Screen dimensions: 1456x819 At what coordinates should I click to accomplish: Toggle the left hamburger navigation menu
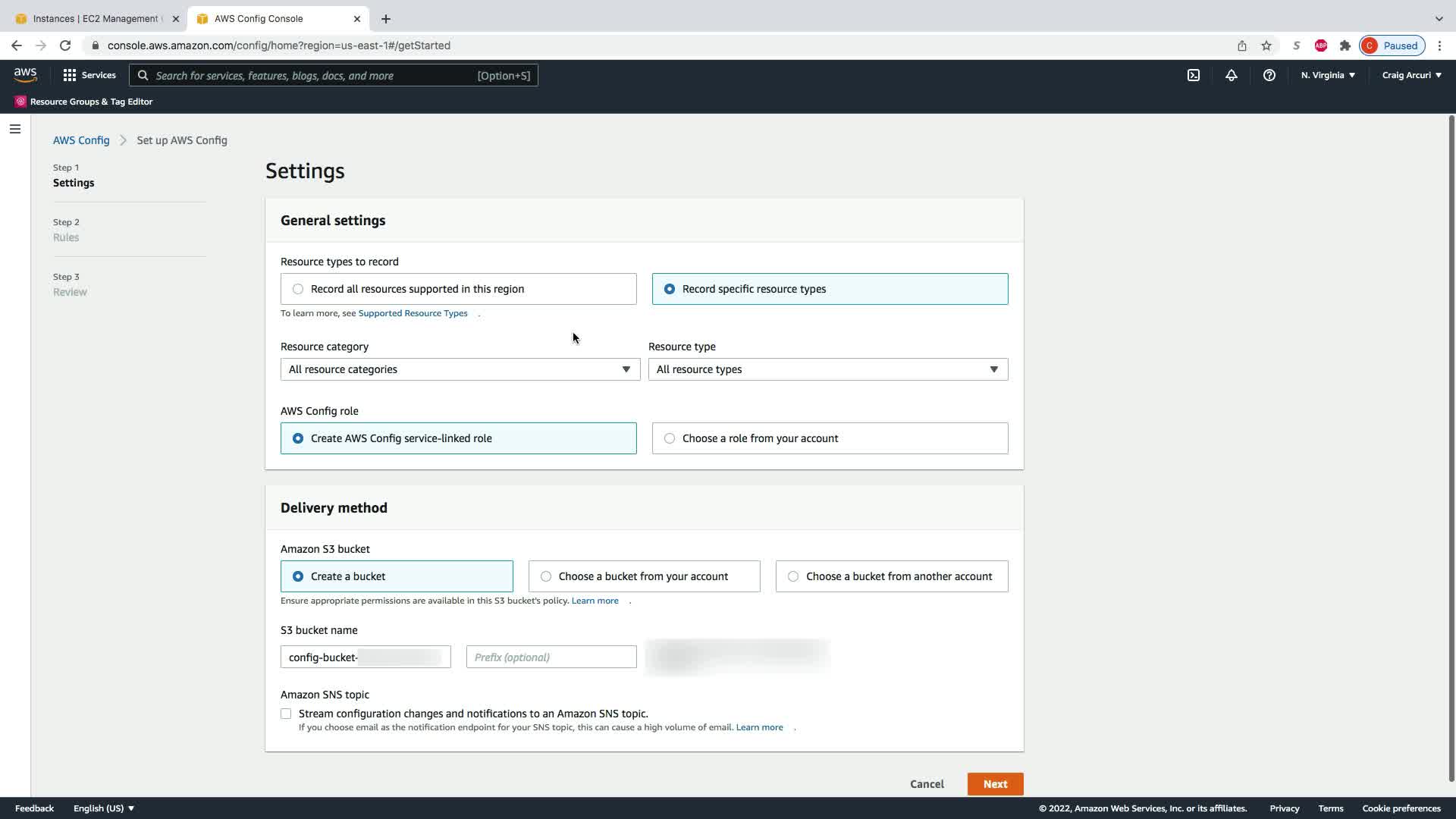click(x=14, y=129)
